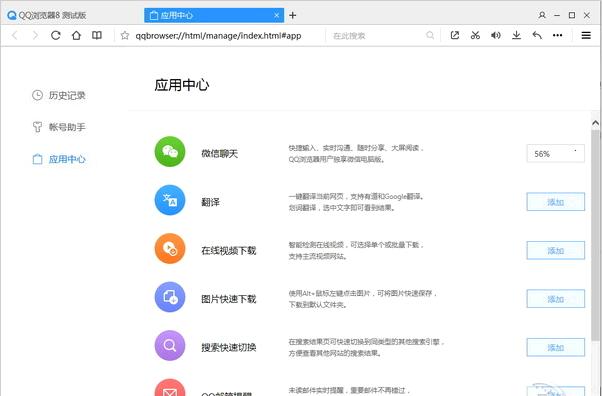This screenshot has width=602, height=396.
Task: Close the 应用中心 tab
Action: coord(277,15)
